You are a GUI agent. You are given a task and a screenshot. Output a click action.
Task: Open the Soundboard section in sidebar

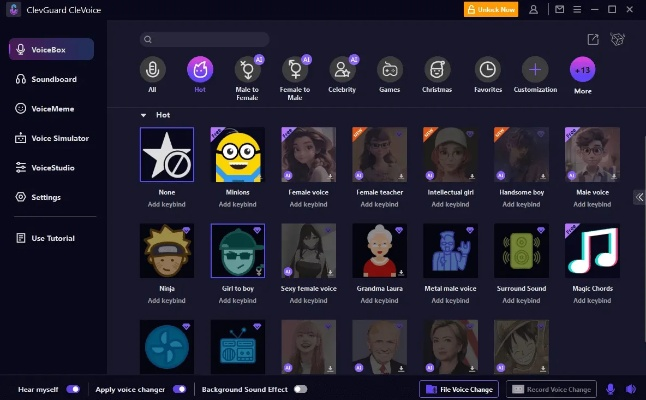53,79
